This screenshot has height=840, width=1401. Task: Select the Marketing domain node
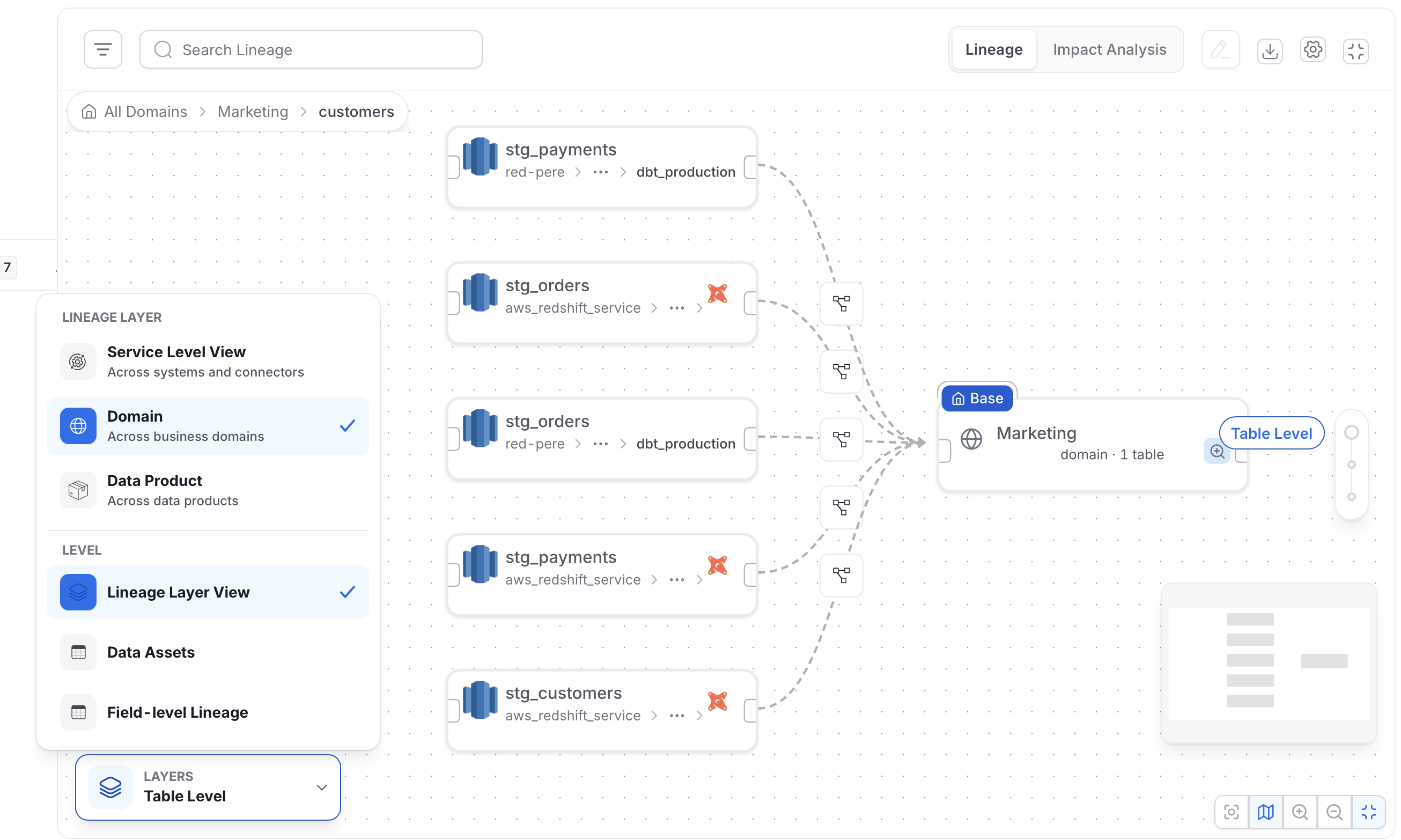pos(1092,444)
